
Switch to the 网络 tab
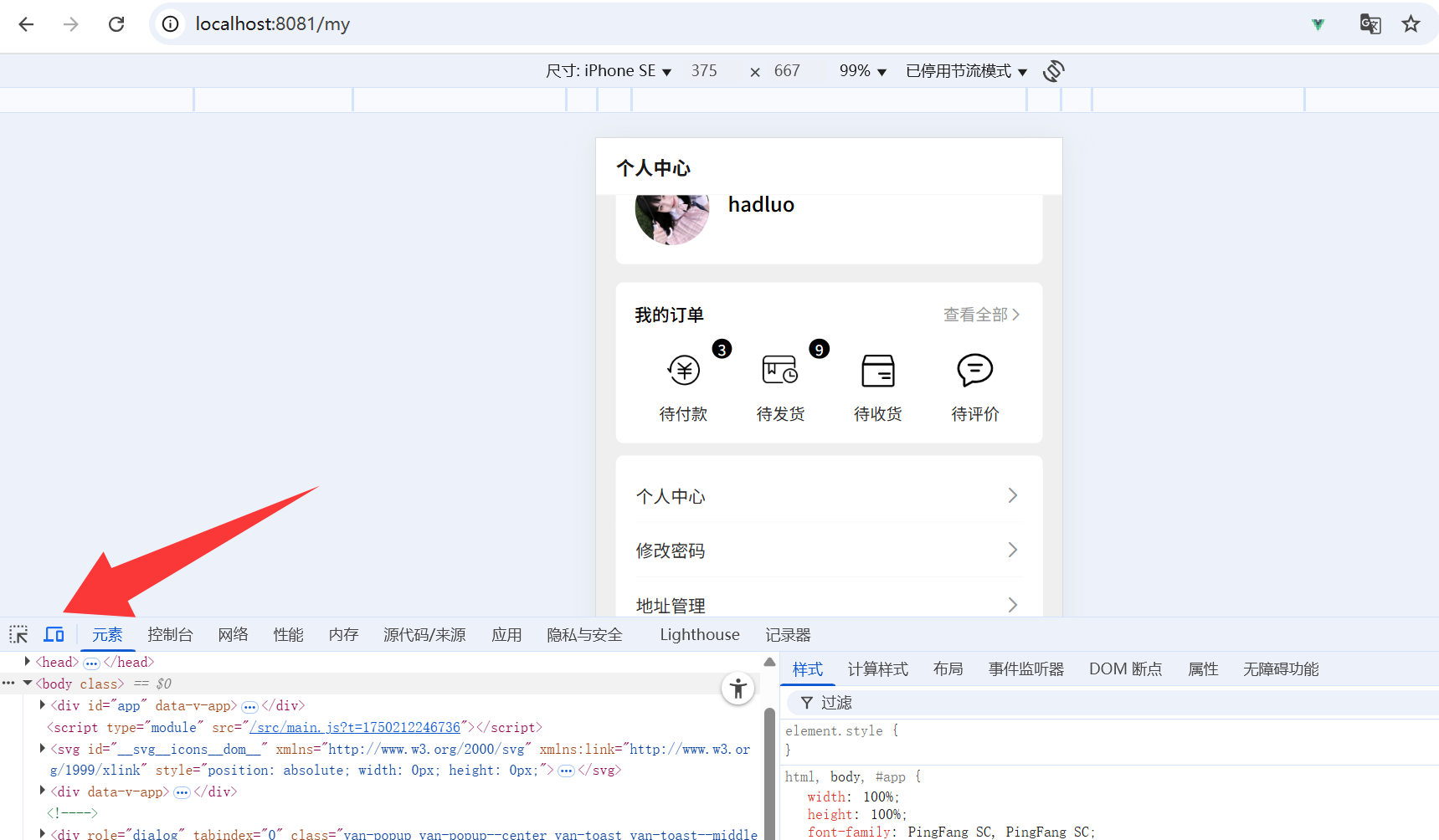(233, 635)
